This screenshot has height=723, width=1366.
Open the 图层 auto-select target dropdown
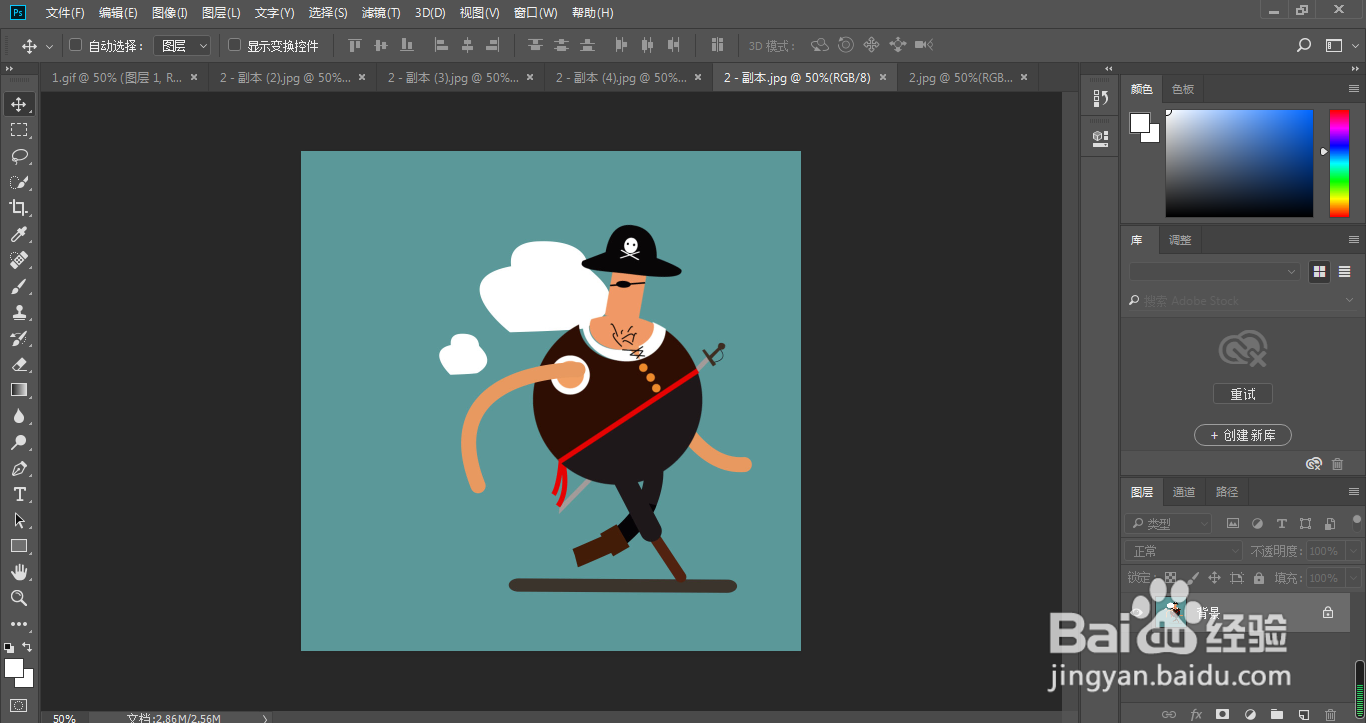(182, 45)
